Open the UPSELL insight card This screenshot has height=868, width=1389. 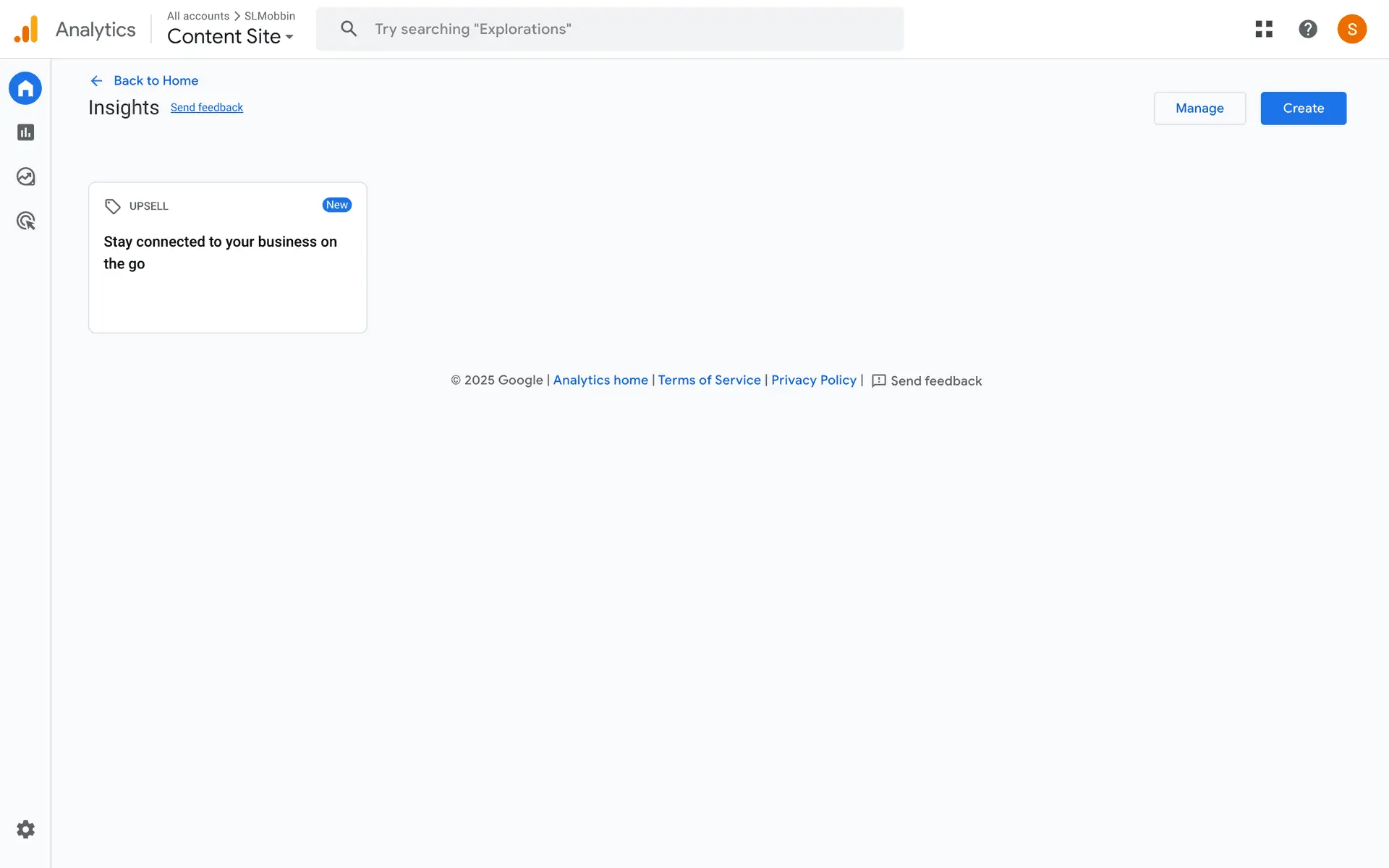(227, 258)
